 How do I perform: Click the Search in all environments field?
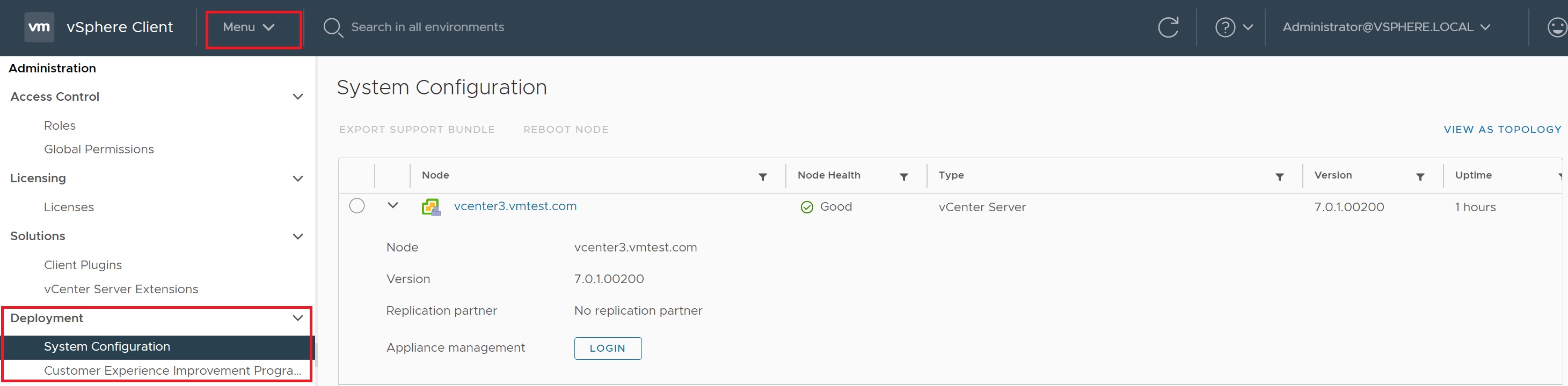pos(427,27)
